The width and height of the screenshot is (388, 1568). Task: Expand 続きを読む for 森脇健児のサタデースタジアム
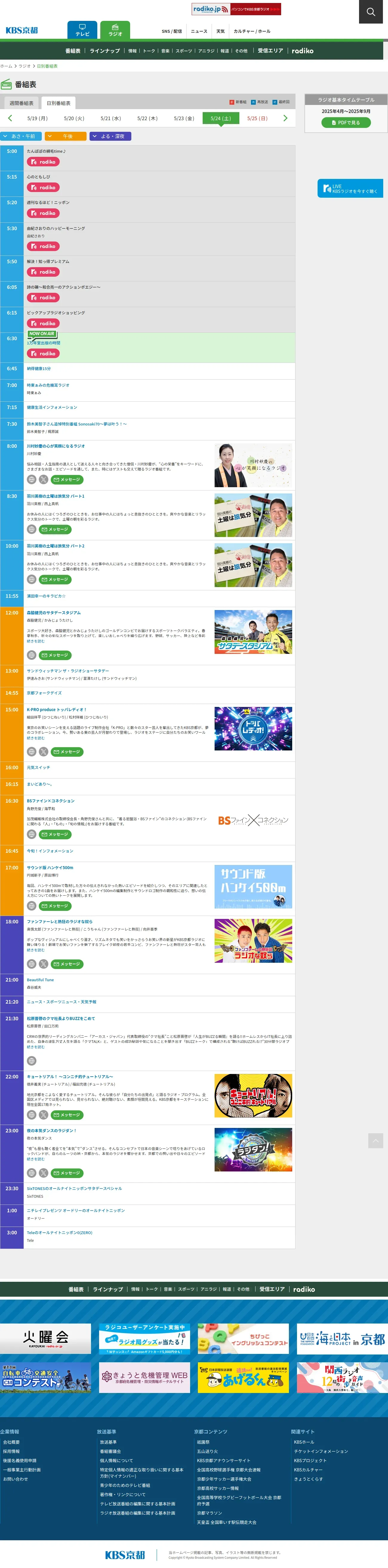tap(35, 641)
